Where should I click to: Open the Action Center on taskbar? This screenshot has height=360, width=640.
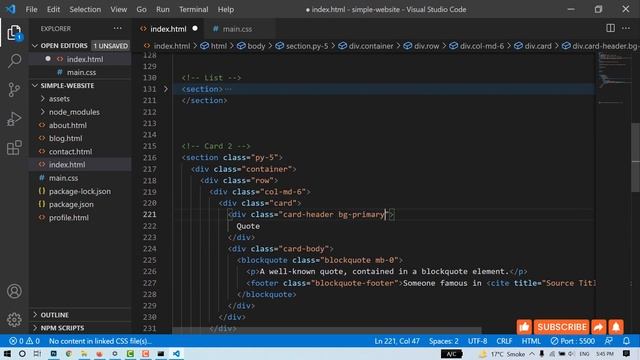pyautogui.click(x=627, y=353)
